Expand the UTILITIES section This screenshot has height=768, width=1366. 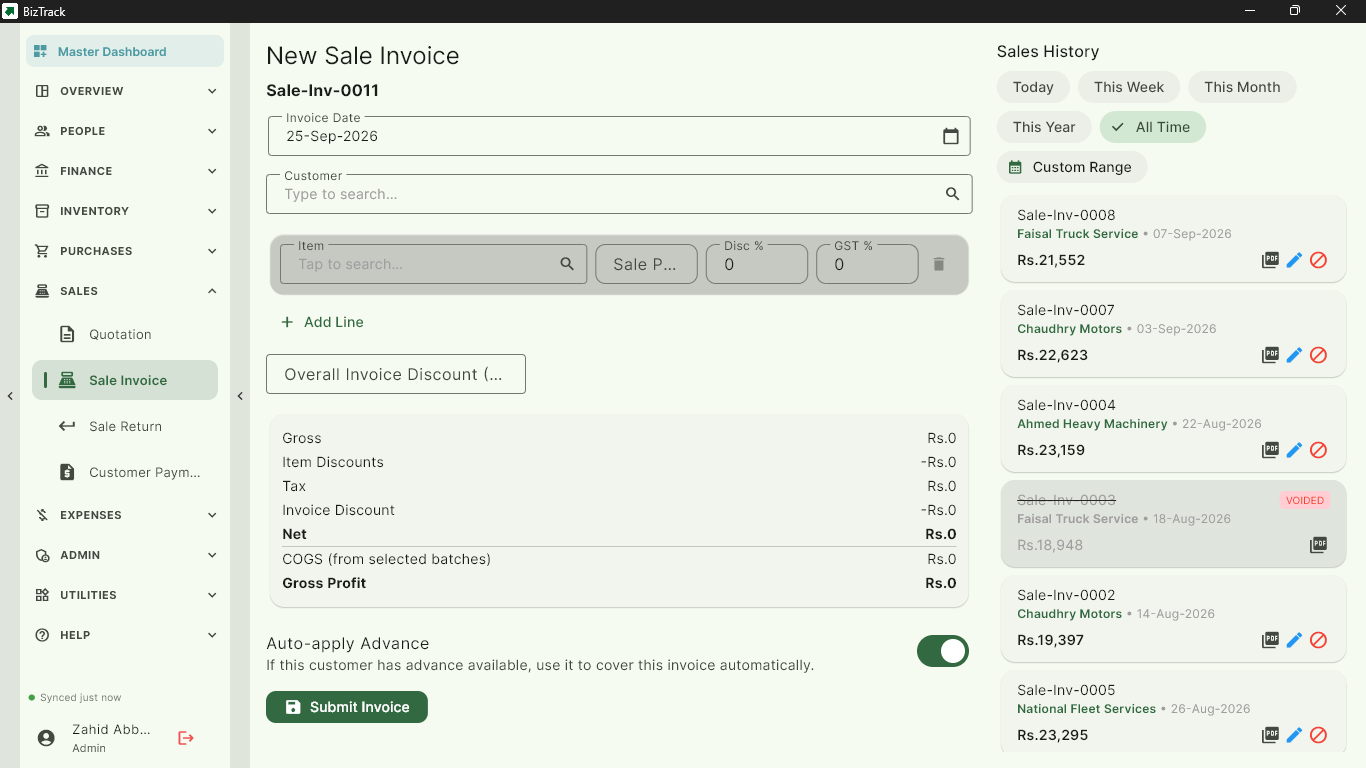tap(125, 595)
